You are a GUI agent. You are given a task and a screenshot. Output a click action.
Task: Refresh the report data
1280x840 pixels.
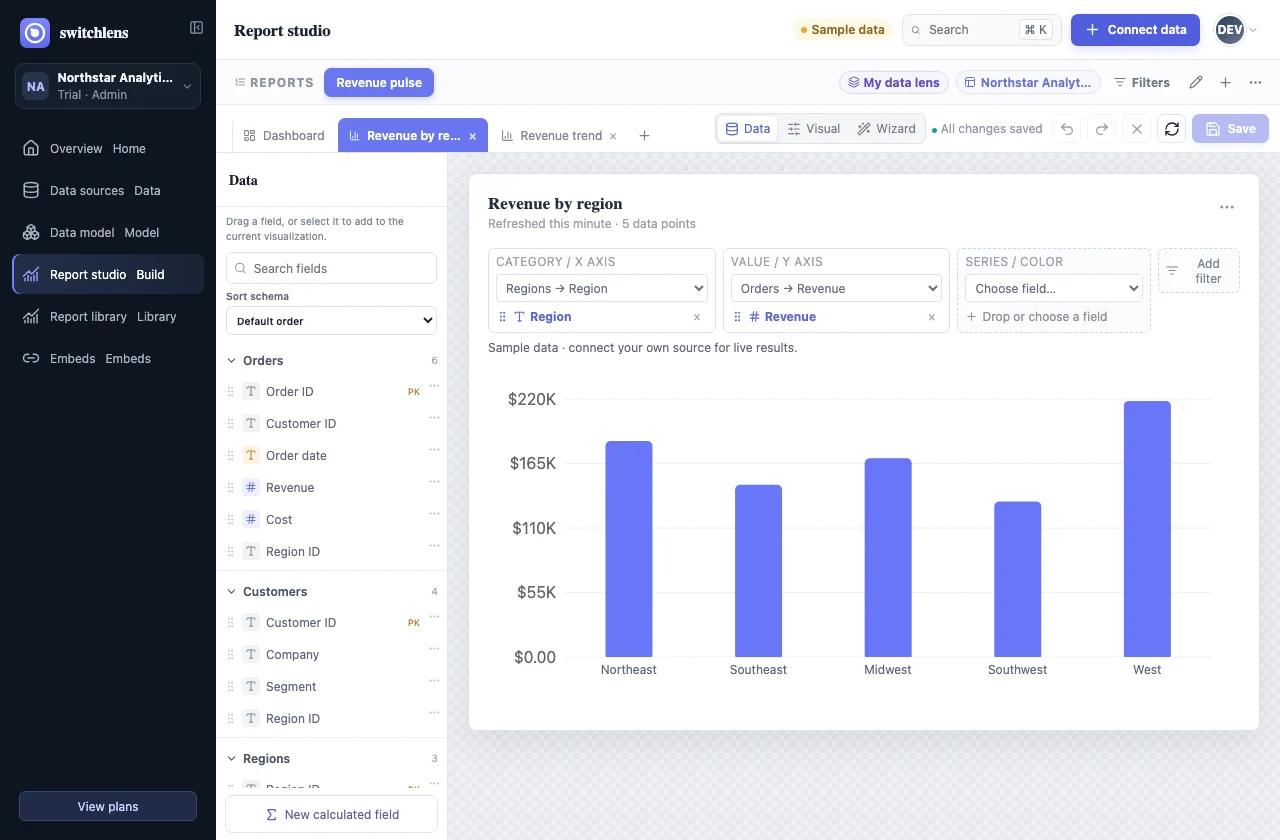point(1172,129)
